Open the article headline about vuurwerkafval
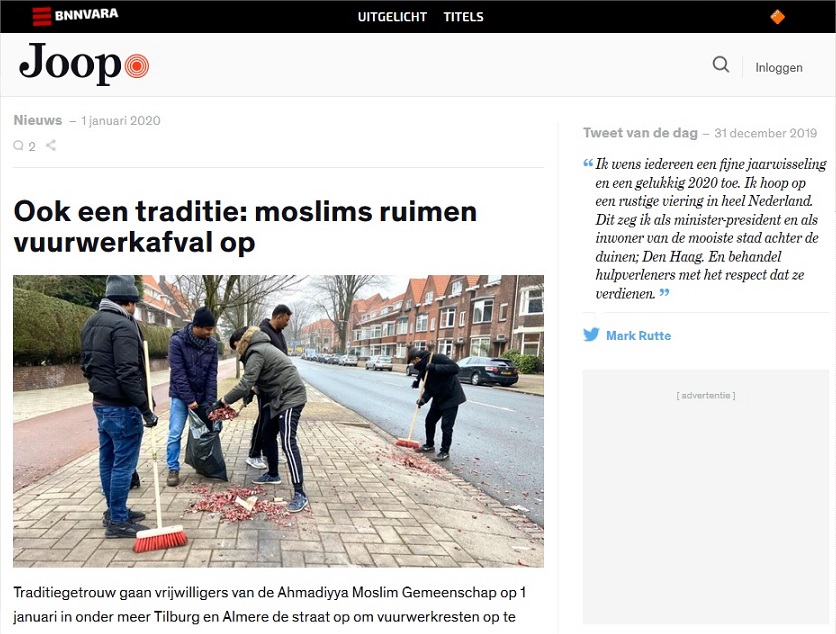836x634 pixels. tap(245, 227)
